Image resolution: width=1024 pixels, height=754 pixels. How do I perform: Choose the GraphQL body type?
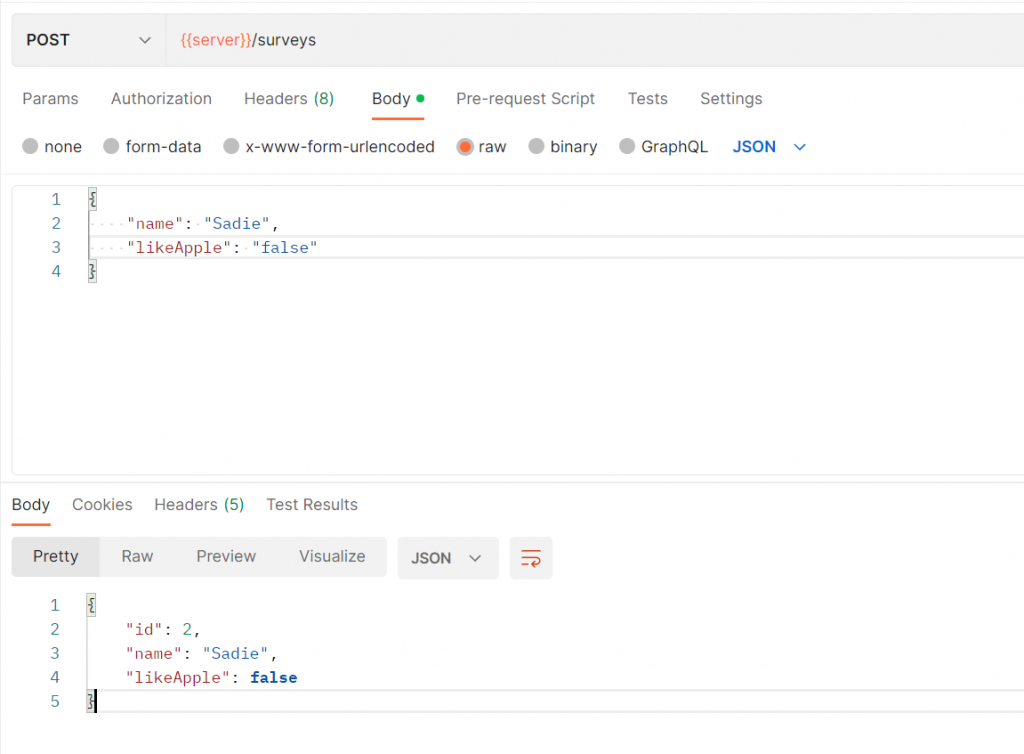coord(627,146)
